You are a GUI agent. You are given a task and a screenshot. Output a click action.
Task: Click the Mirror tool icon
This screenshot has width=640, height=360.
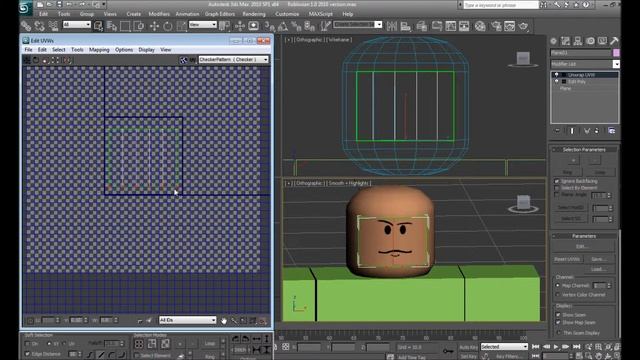392,26
